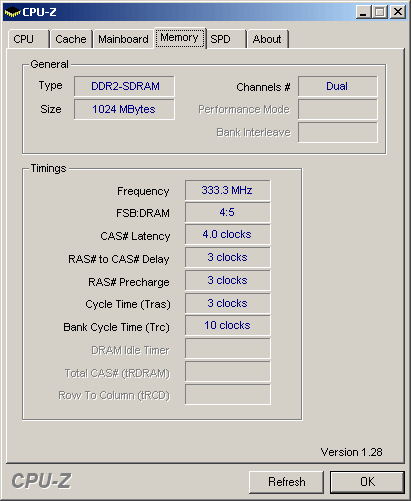
Task: Open the About tab
Action: [x=267, y=39]
